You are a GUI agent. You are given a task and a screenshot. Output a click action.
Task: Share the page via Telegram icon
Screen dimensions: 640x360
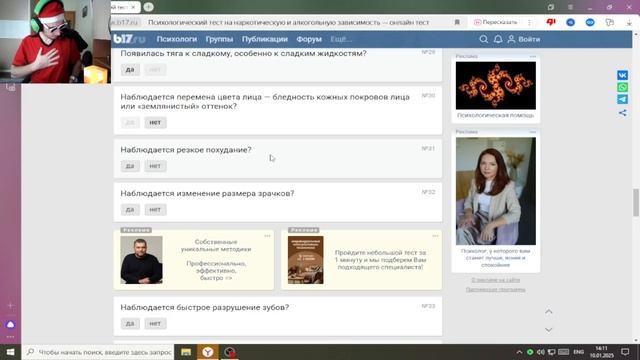tap(622, 100)
